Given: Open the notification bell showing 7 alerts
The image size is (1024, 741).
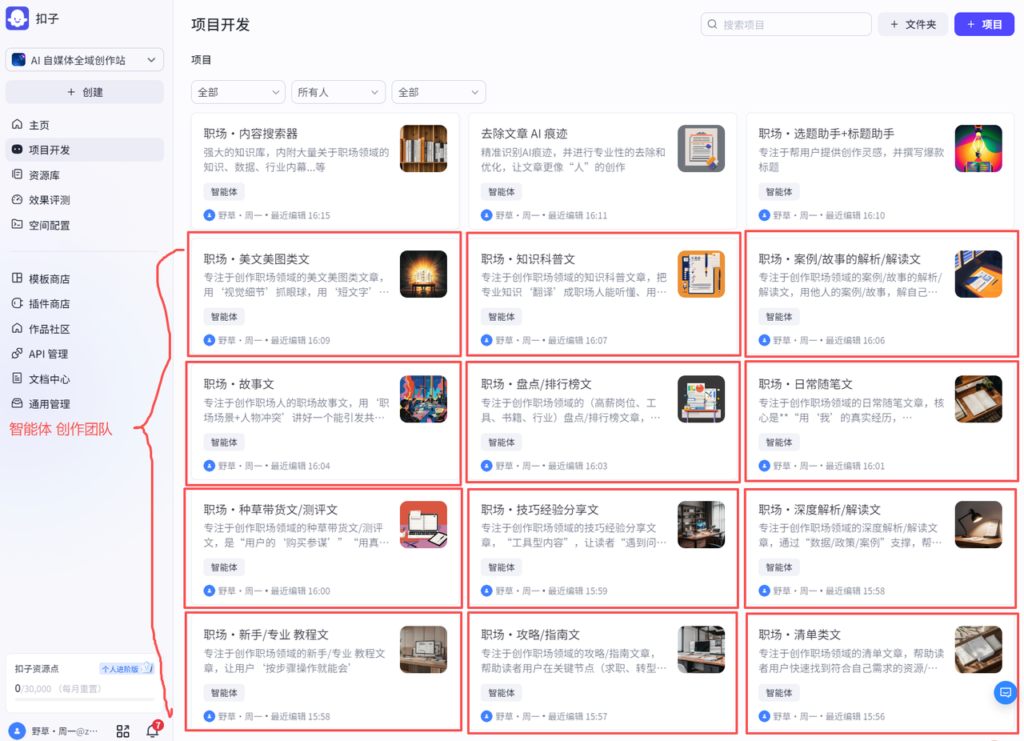Looking at the screenshot, I should (x=154, y=731).
